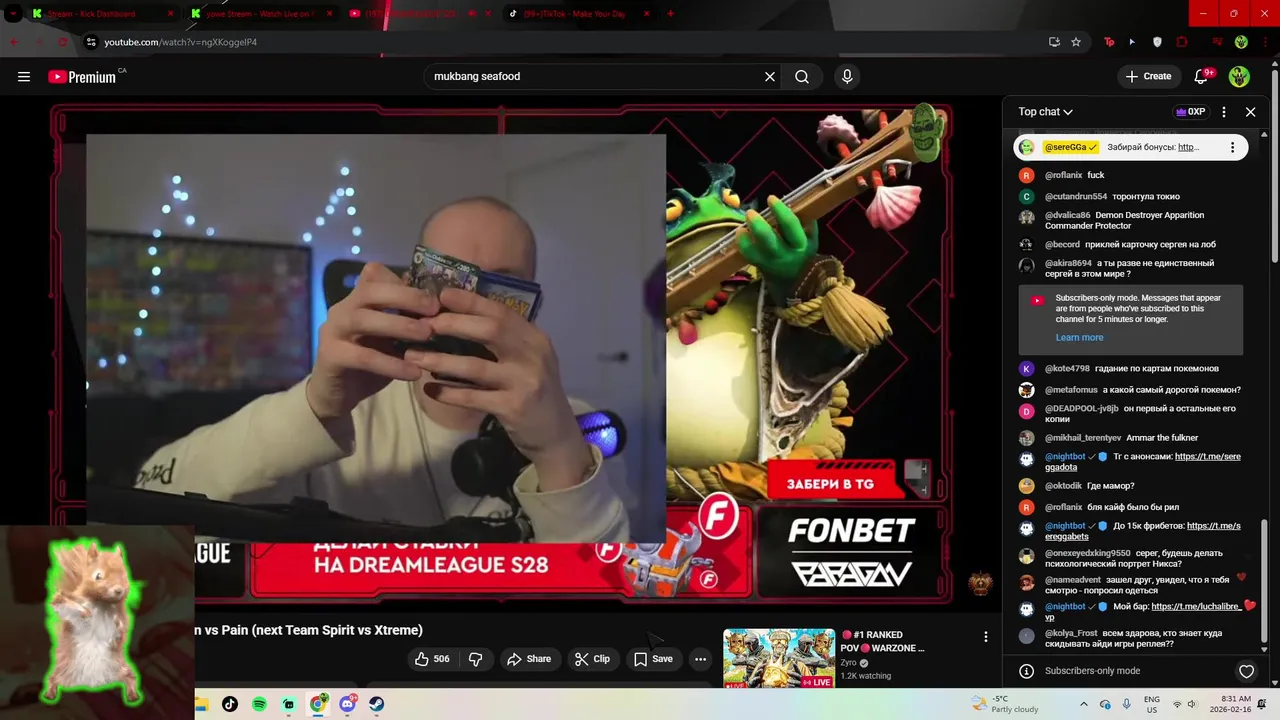This screenshot has width=1280, height=720.
Task: Select the @roflanix username saying fuck
Action: pos(1064,176)
